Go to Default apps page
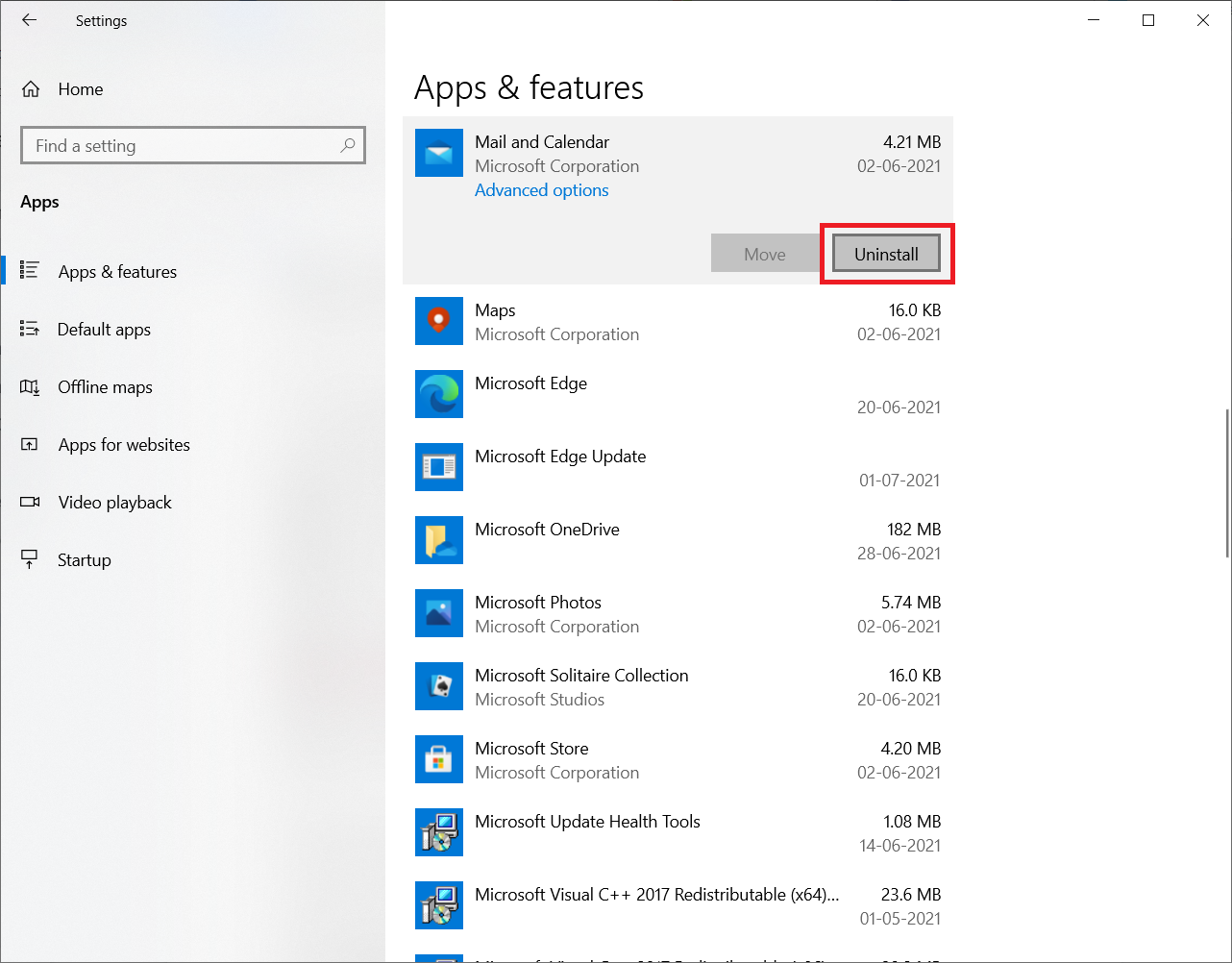The image size is (1232, 963). (x=104, y=330)
